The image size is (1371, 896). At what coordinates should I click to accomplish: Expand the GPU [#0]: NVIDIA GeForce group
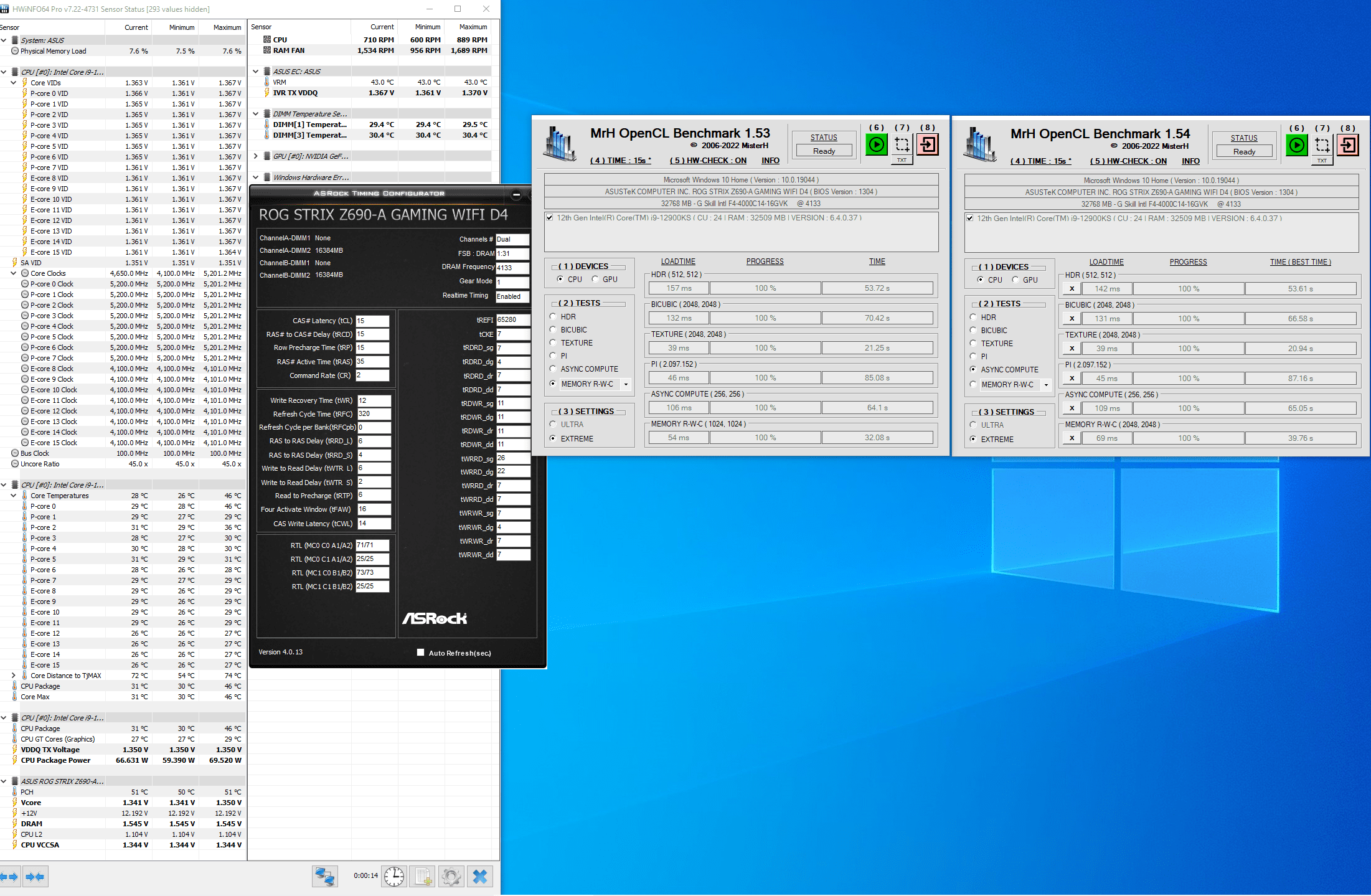click(x=256, y=156)
